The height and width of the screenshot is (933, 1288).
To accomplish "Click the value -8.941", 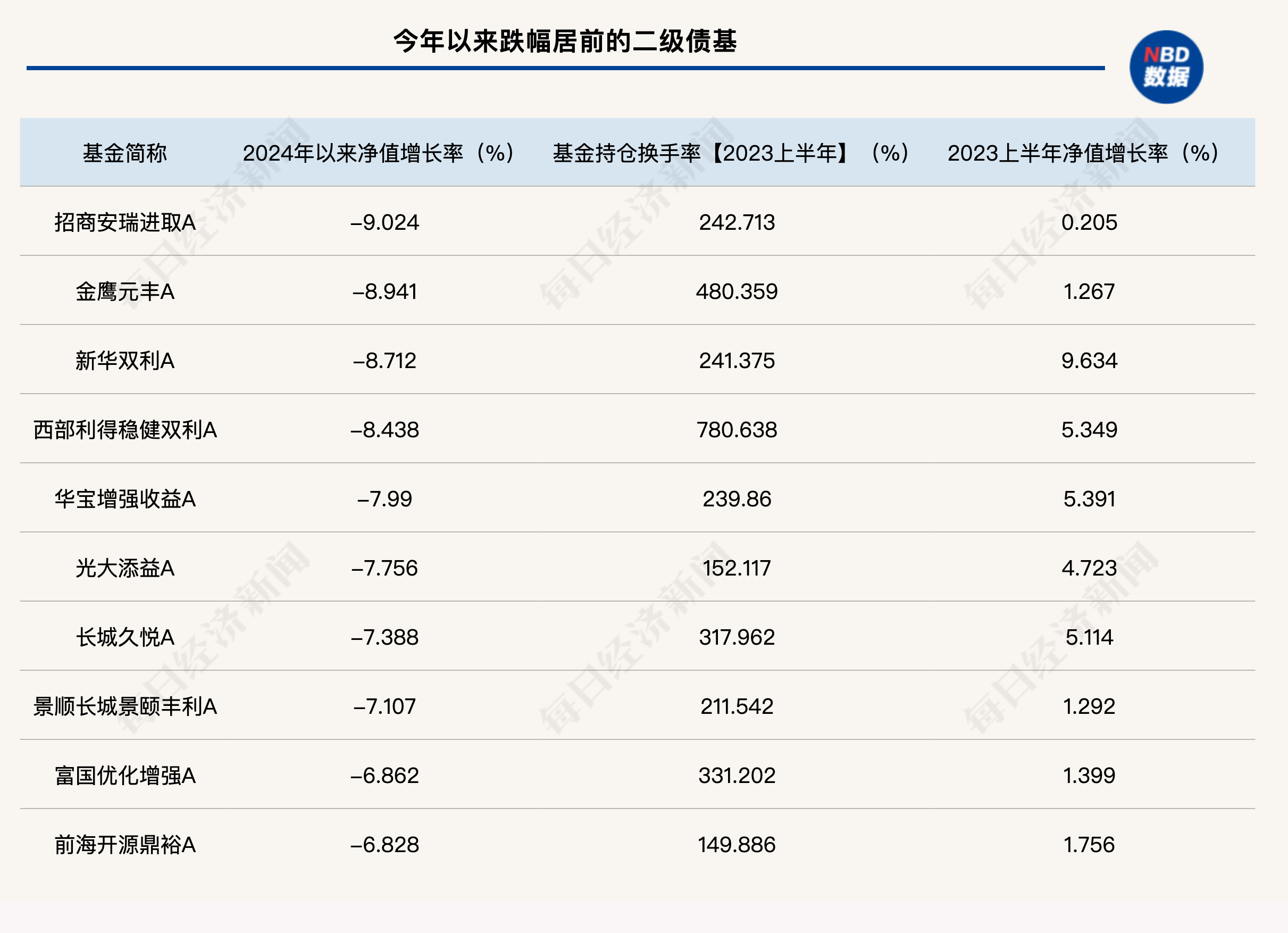I will tap(384, 291).
